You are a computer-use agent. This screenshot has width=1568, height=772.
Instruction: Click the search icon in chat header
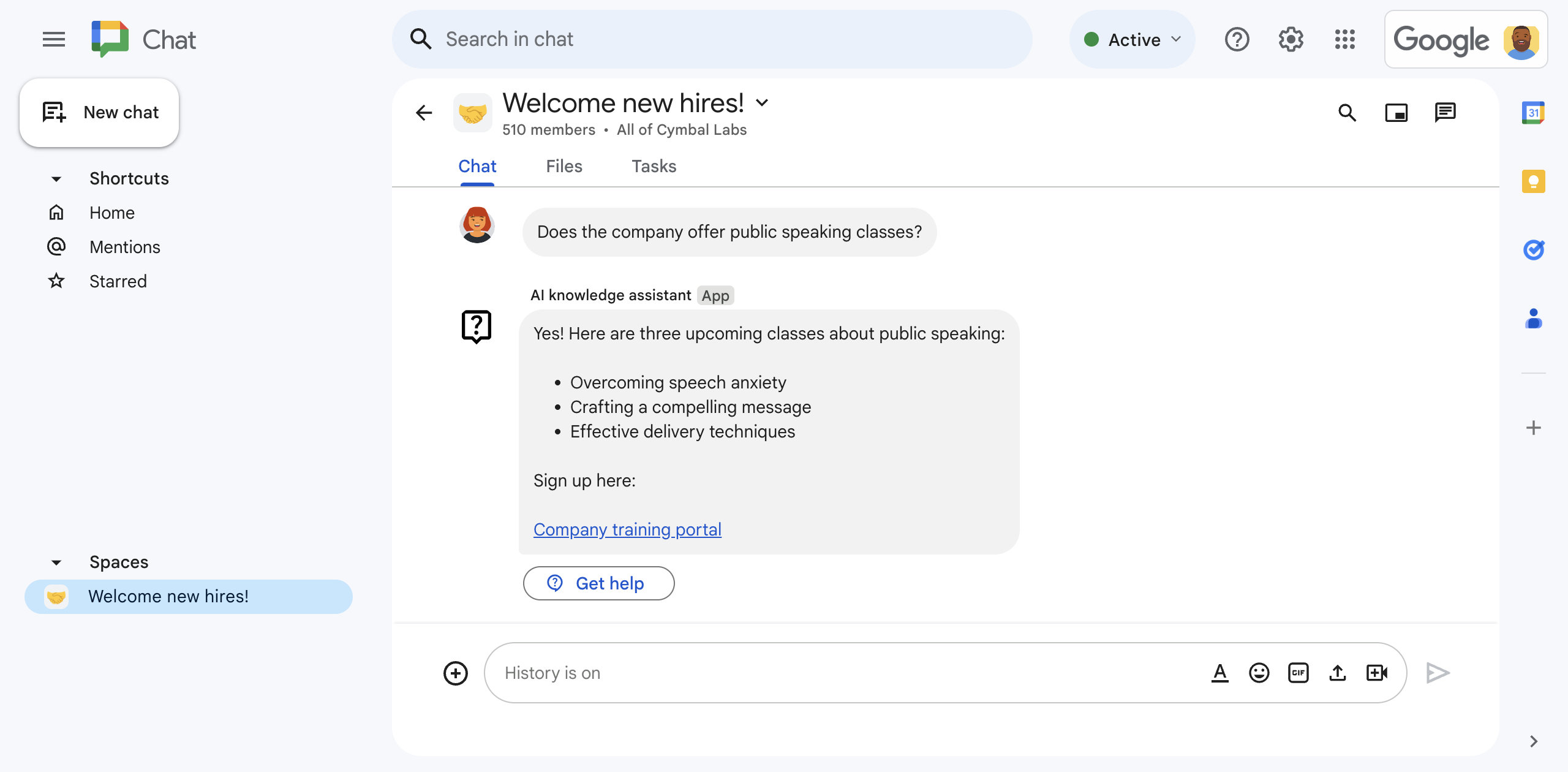pyautogui.click(x=1349, y=112)
